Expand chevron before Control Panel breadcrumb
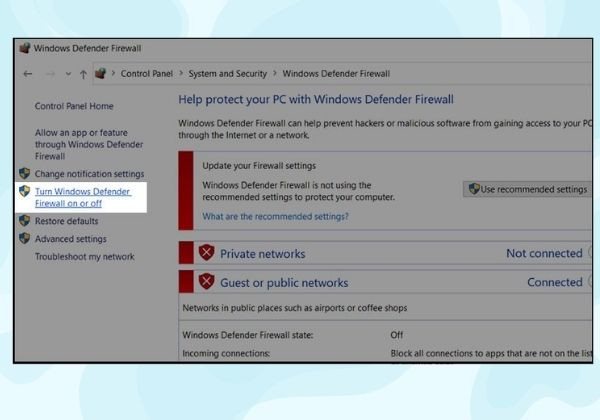Screen dimensions: 600x420 point(113,73)
